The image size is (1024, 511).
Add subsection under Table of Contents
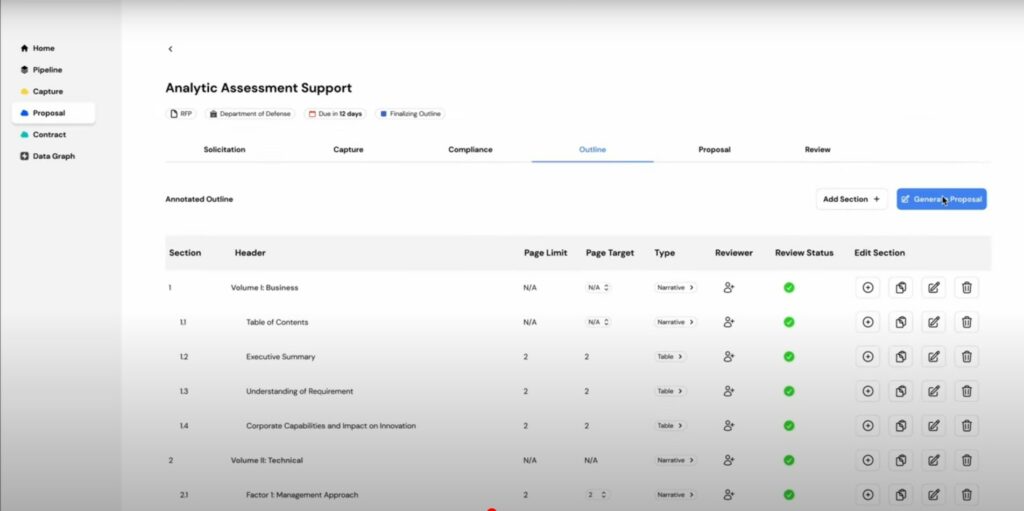(868, 322)
